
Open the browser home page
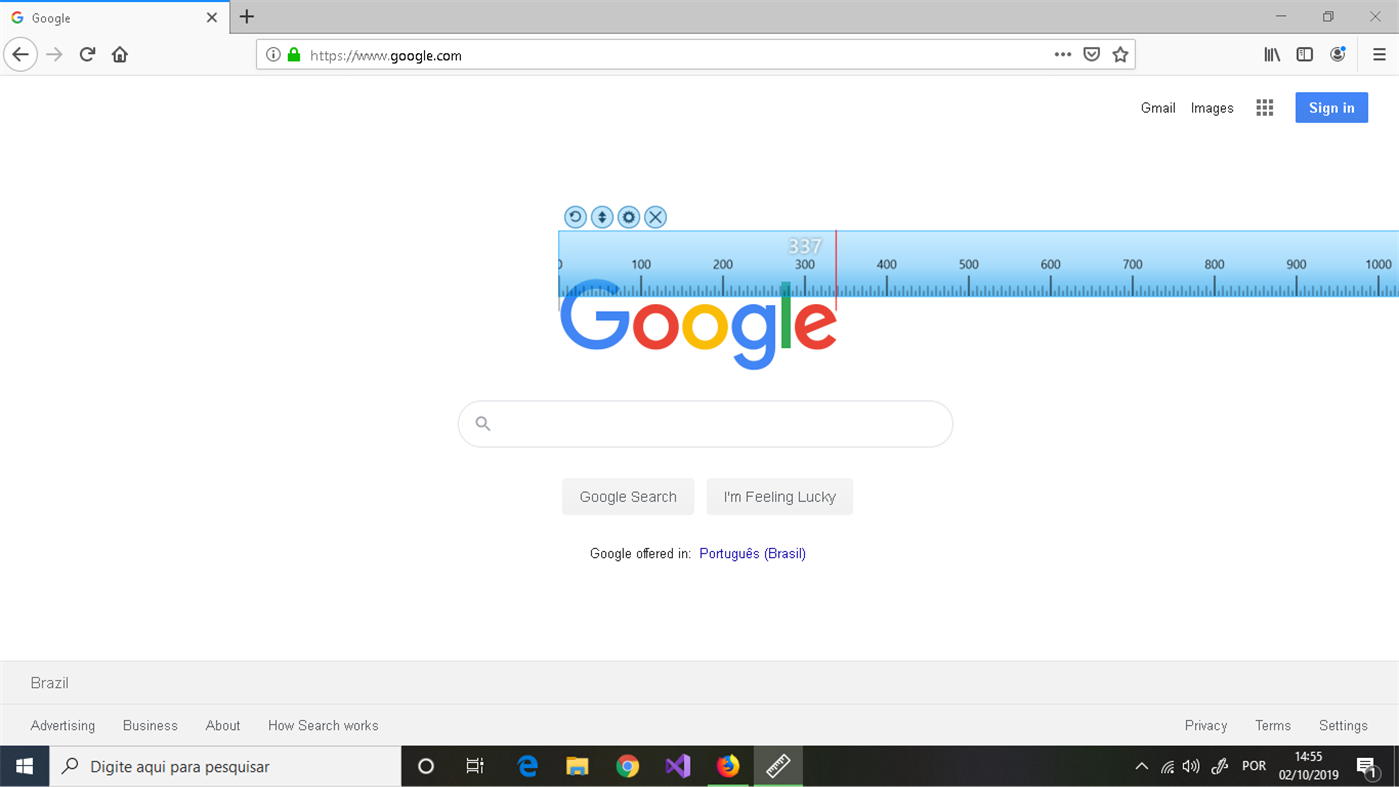[120, 55]
